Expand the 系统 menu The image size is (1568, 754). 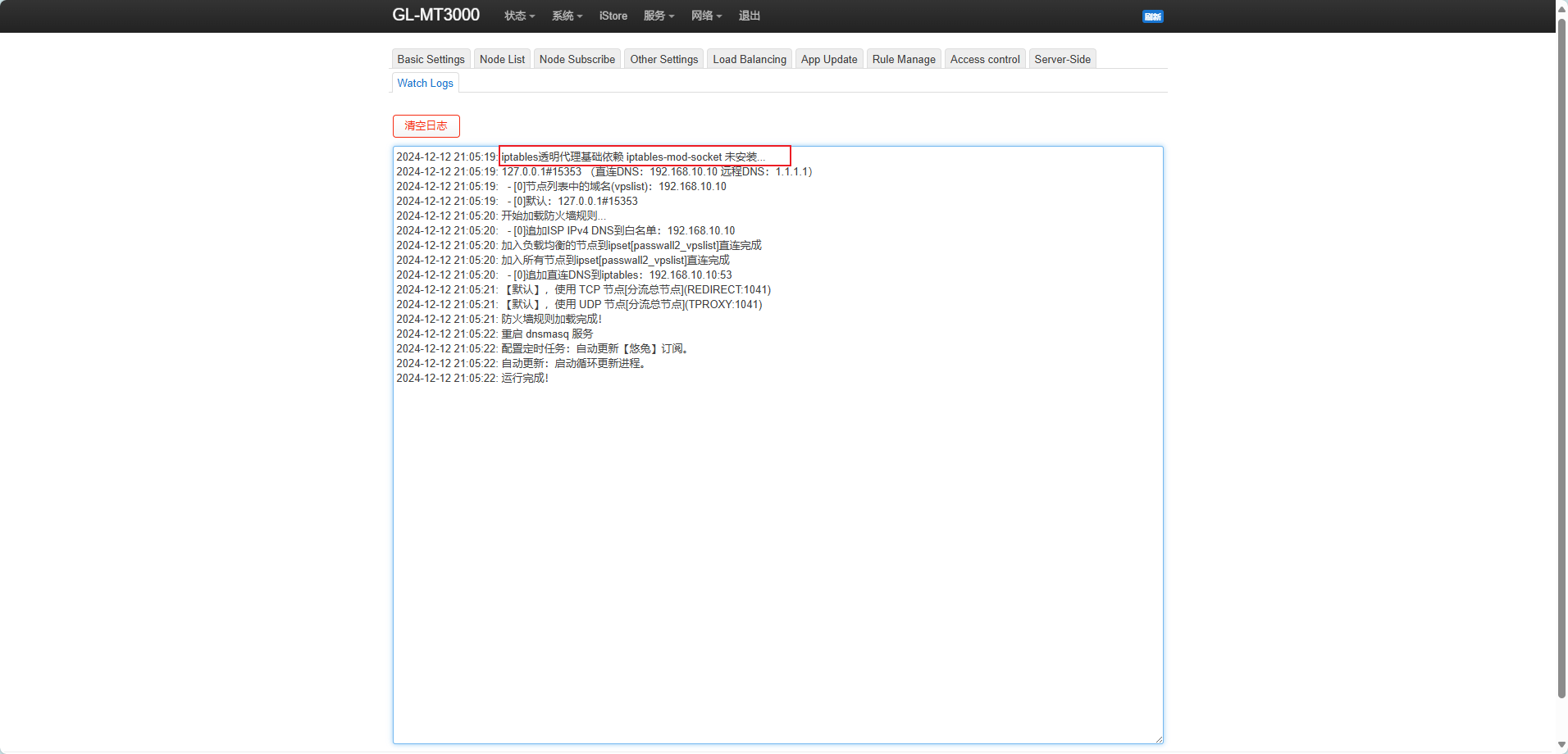click(567, 16)
